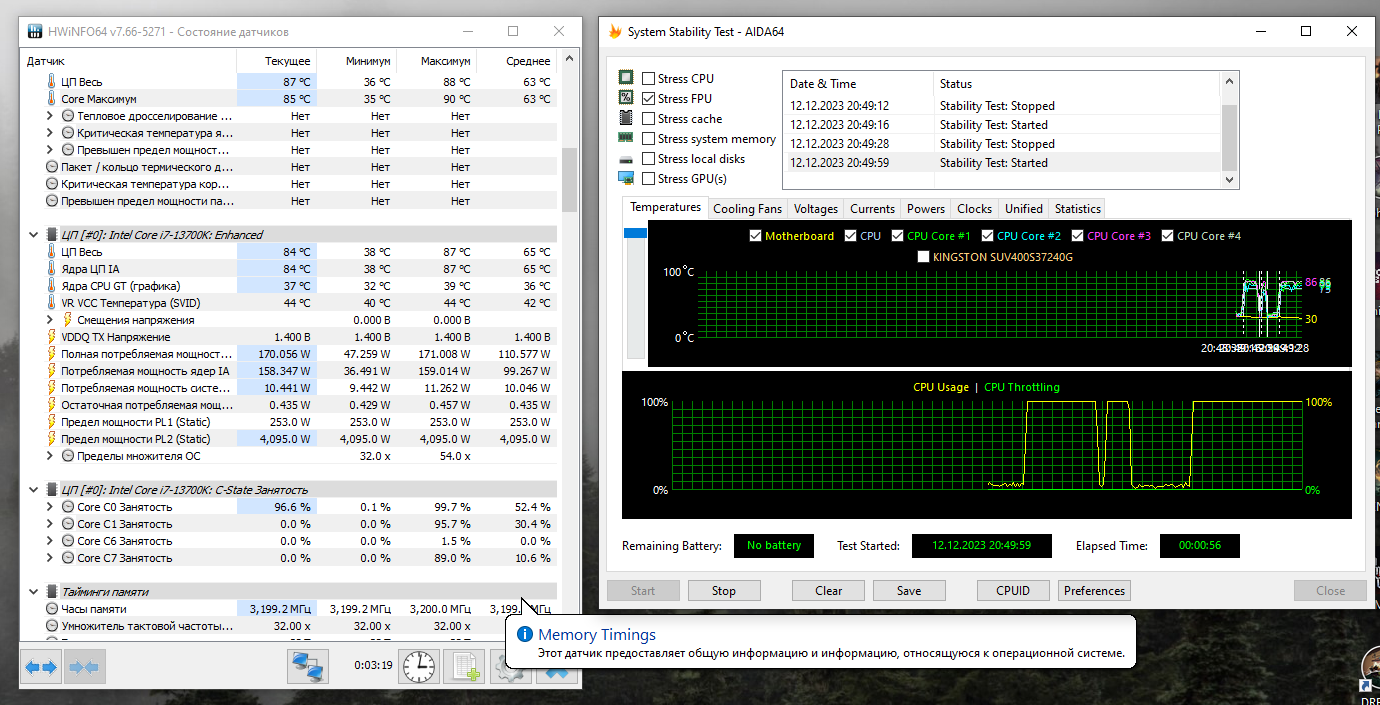Toggle the Motherboard graph checkbox
The width and height of the screenshot is (1380, 705).
pyautogui.click(x=755, y=236)
